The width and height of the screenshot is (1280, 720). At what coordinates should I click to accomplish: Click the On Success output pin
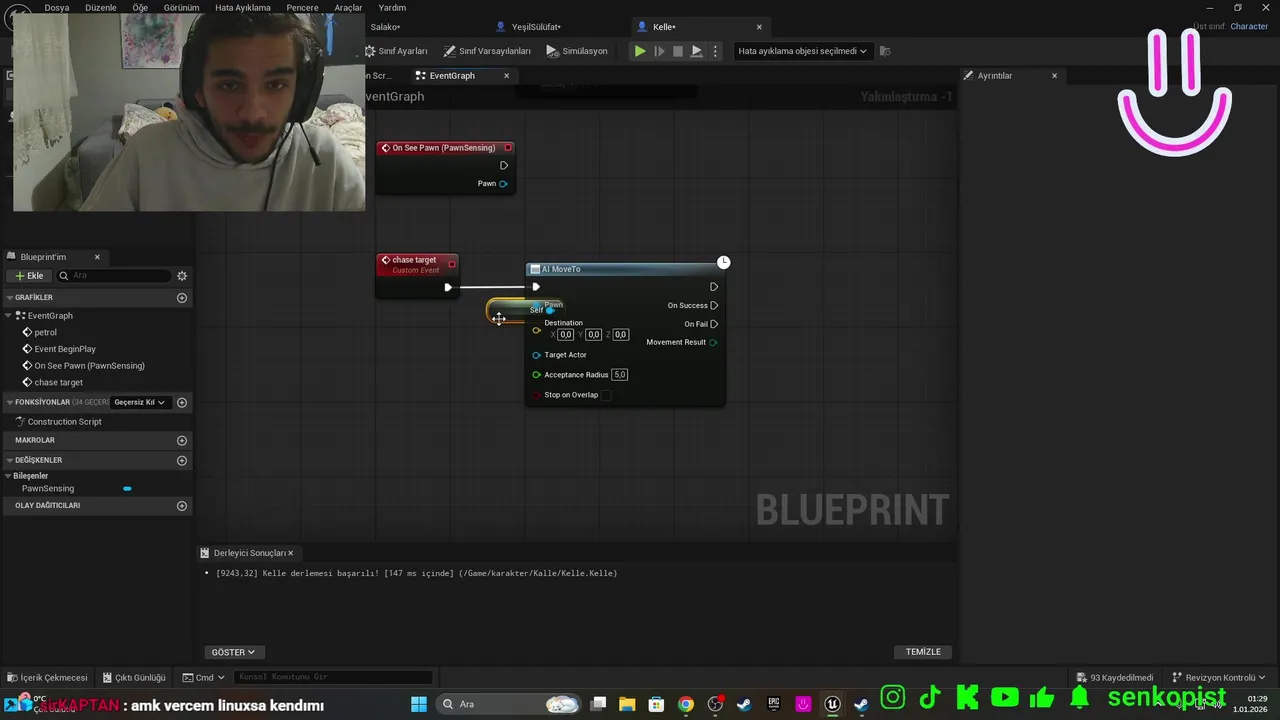pos(714,306)
